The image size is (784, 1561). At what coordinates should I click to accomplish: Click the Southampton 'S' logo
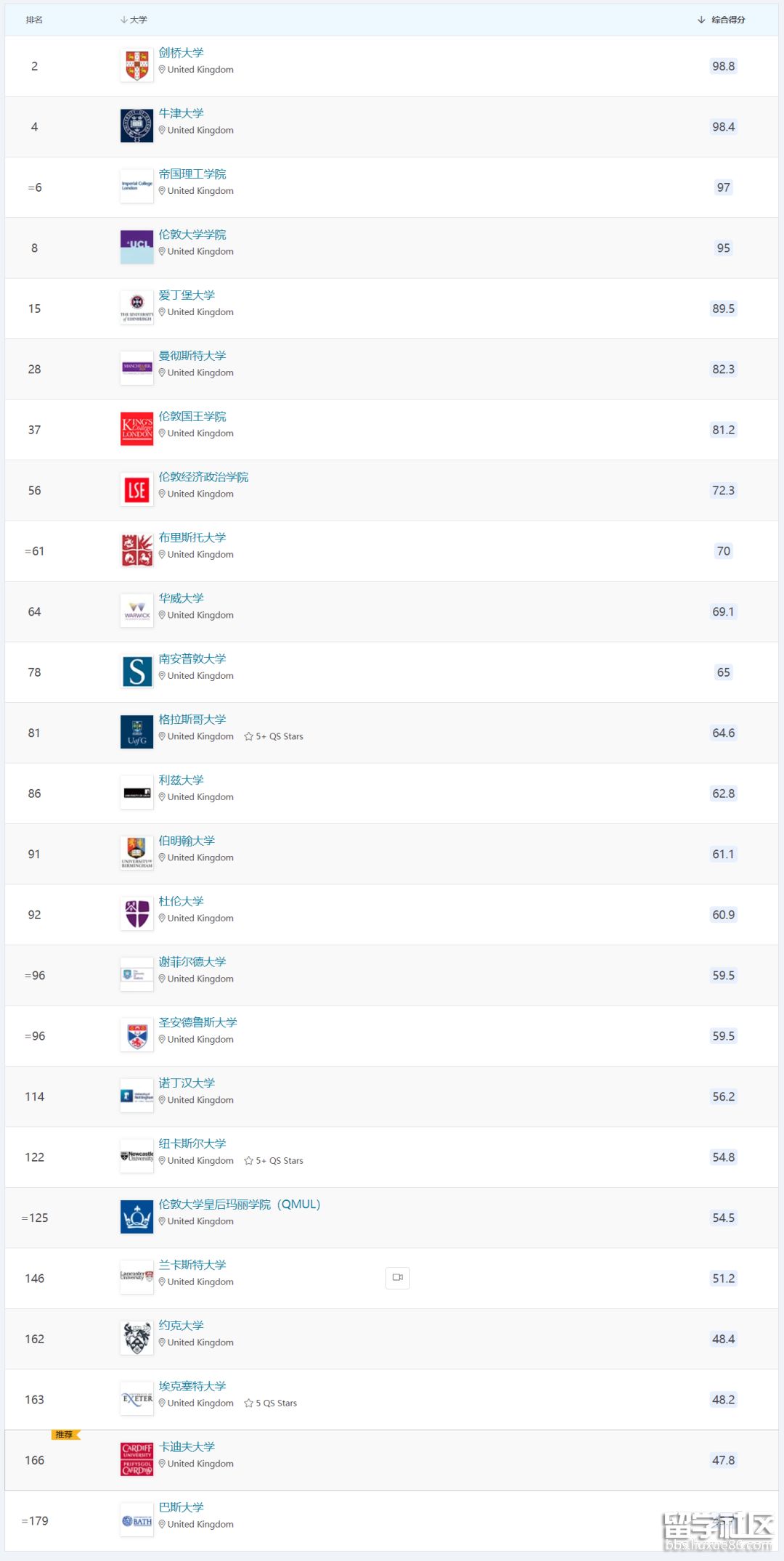pos(136,672)
